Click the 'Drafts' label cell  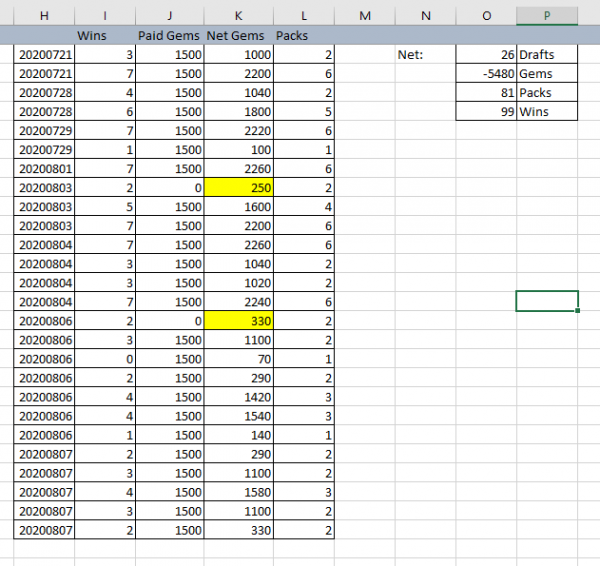(547, 54)
